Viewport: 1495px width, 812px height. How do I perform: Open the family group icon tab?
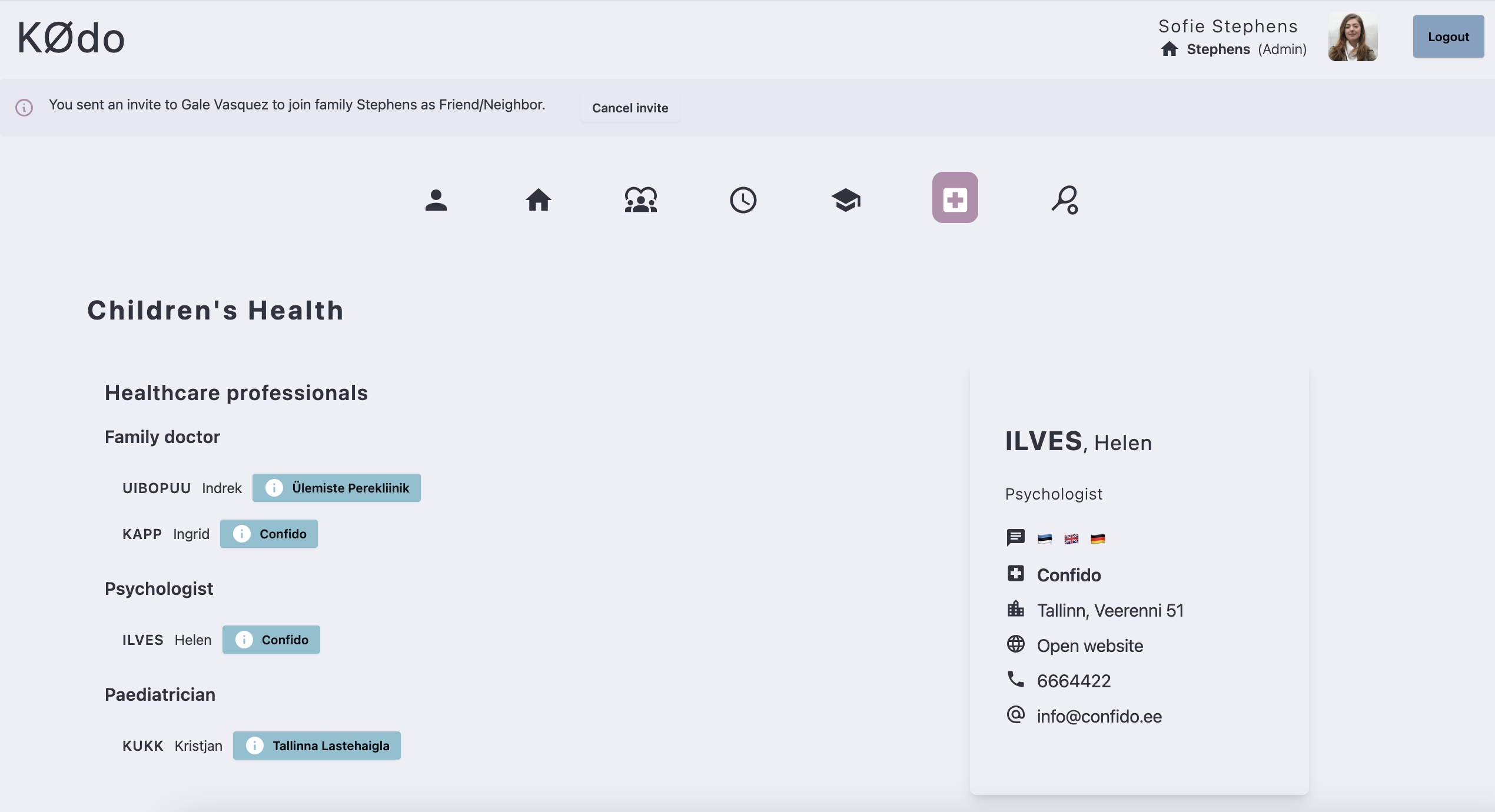click(640, 200)
